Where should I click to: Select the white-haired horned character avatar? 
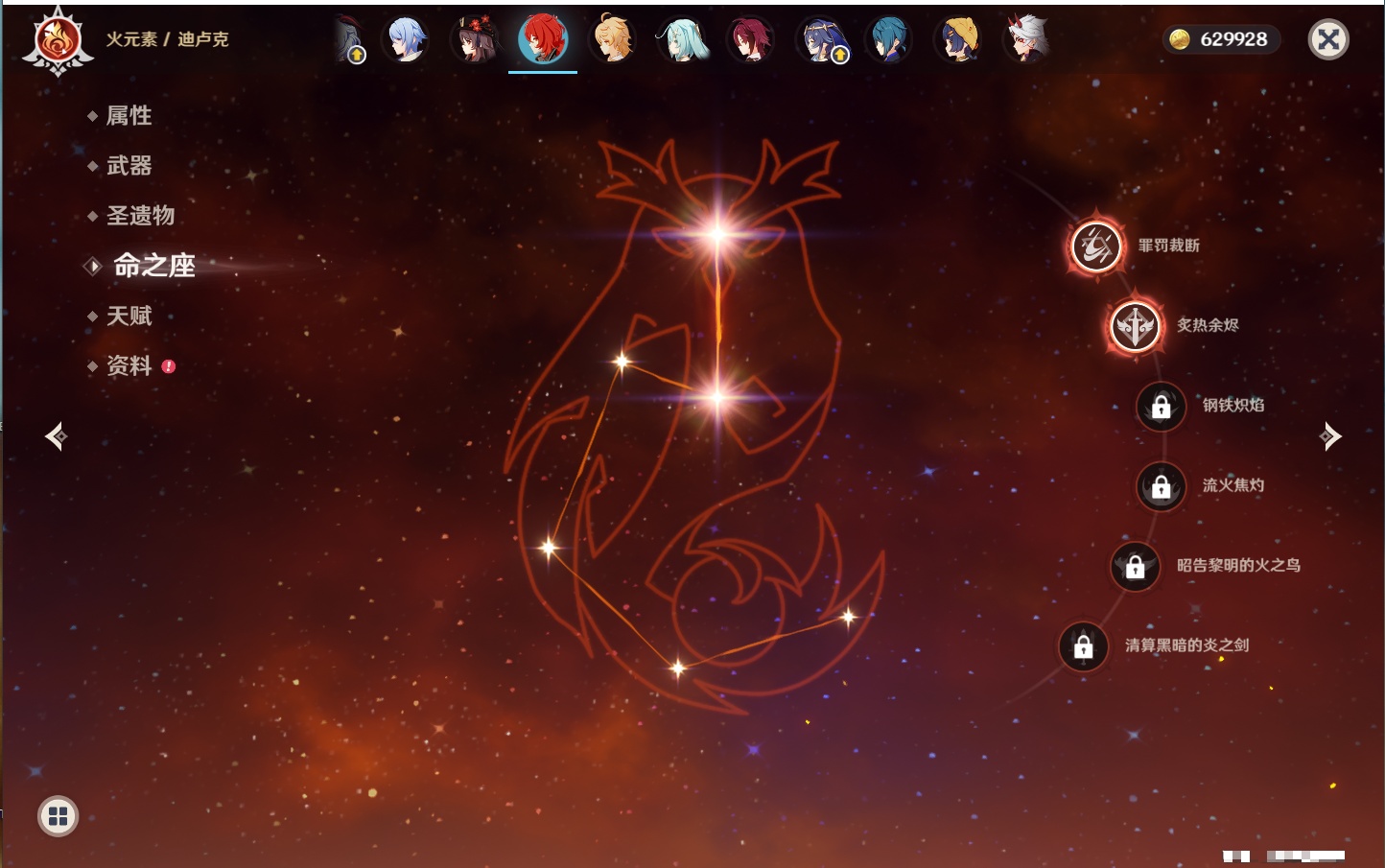coord(1027,39)
